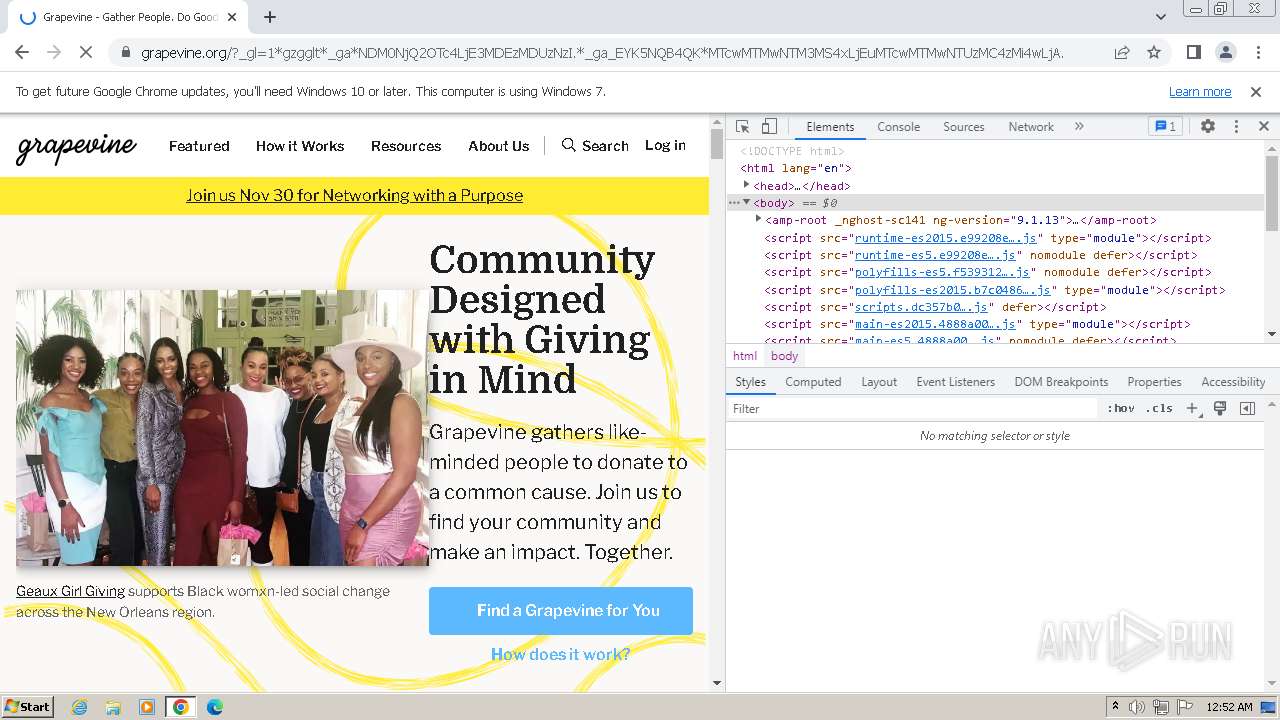The width and height of the screenshot is (1280, 720).
Task: Click Find a Grapevine for You button
Action: pyautogui.click(x=560, y=610)
